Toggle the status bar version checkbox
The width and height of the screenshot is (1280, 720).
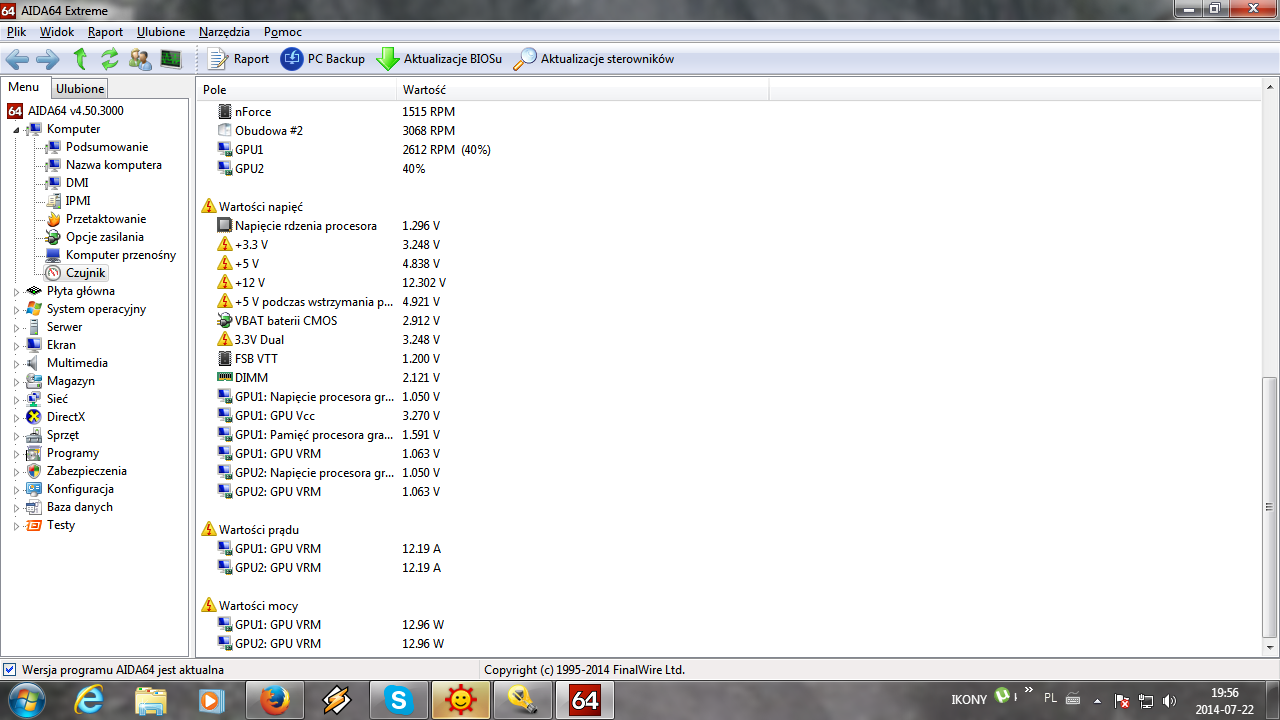click(x=10, y=670)
